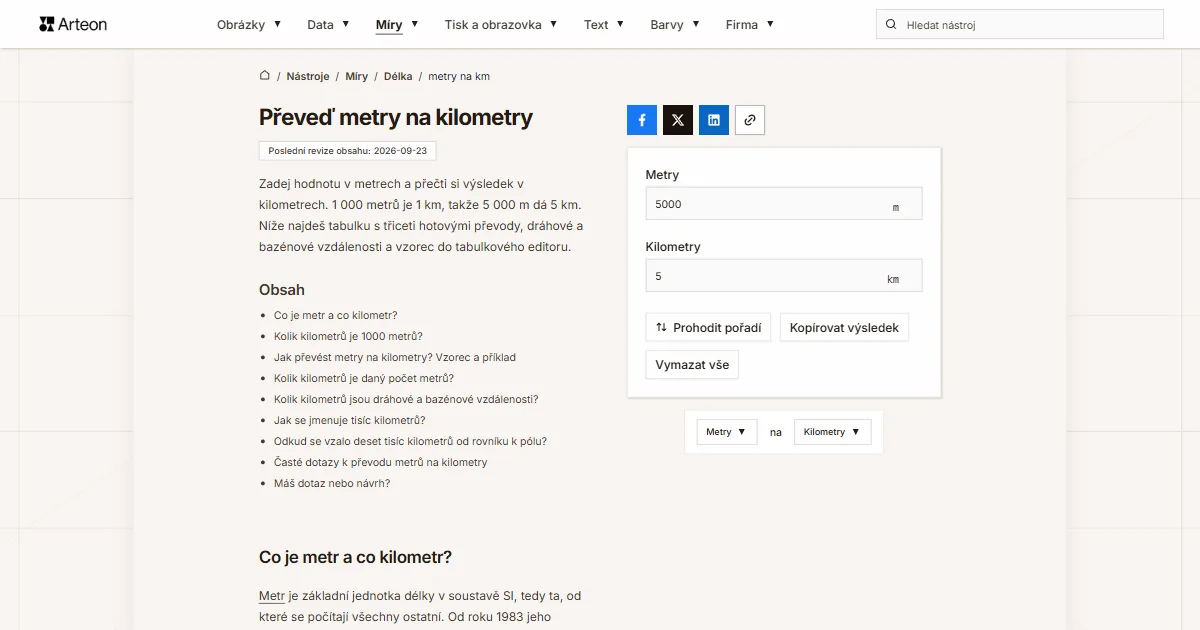
Task: Go to Délka breadcrumb
Action: click(398, 76)
